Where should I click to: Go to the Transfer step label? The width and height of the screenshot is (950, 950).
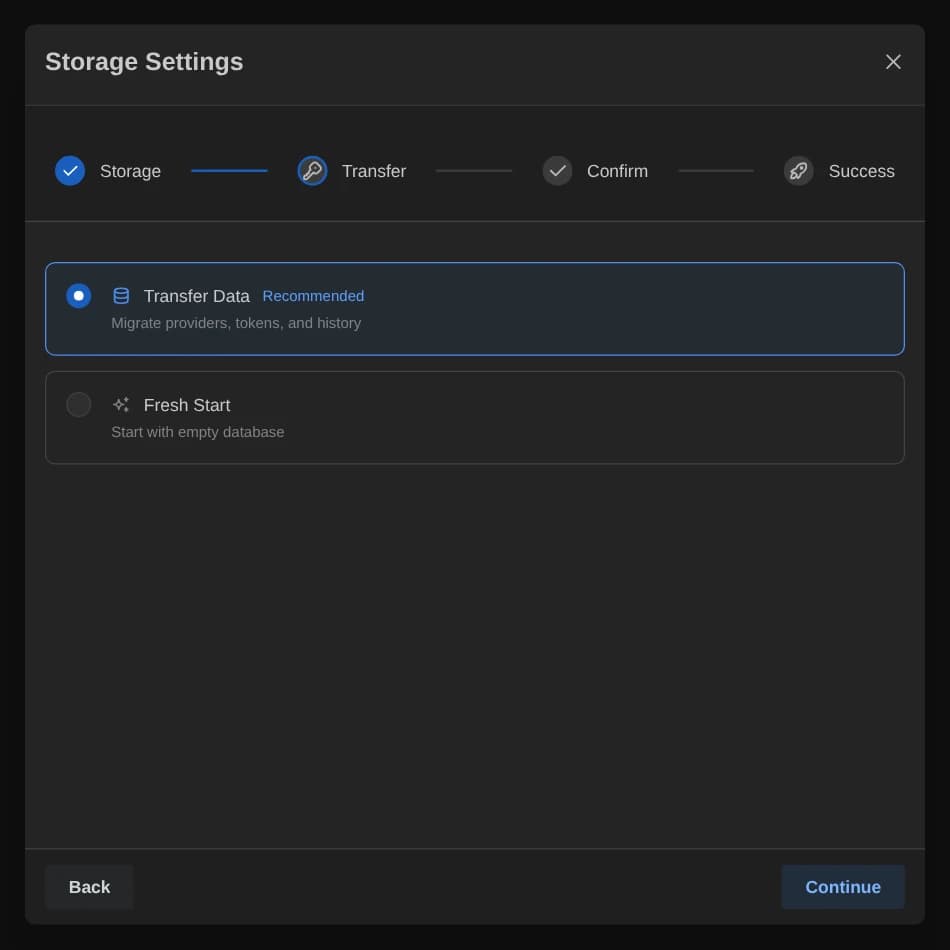pyautogui.click(x=374, y=171)
